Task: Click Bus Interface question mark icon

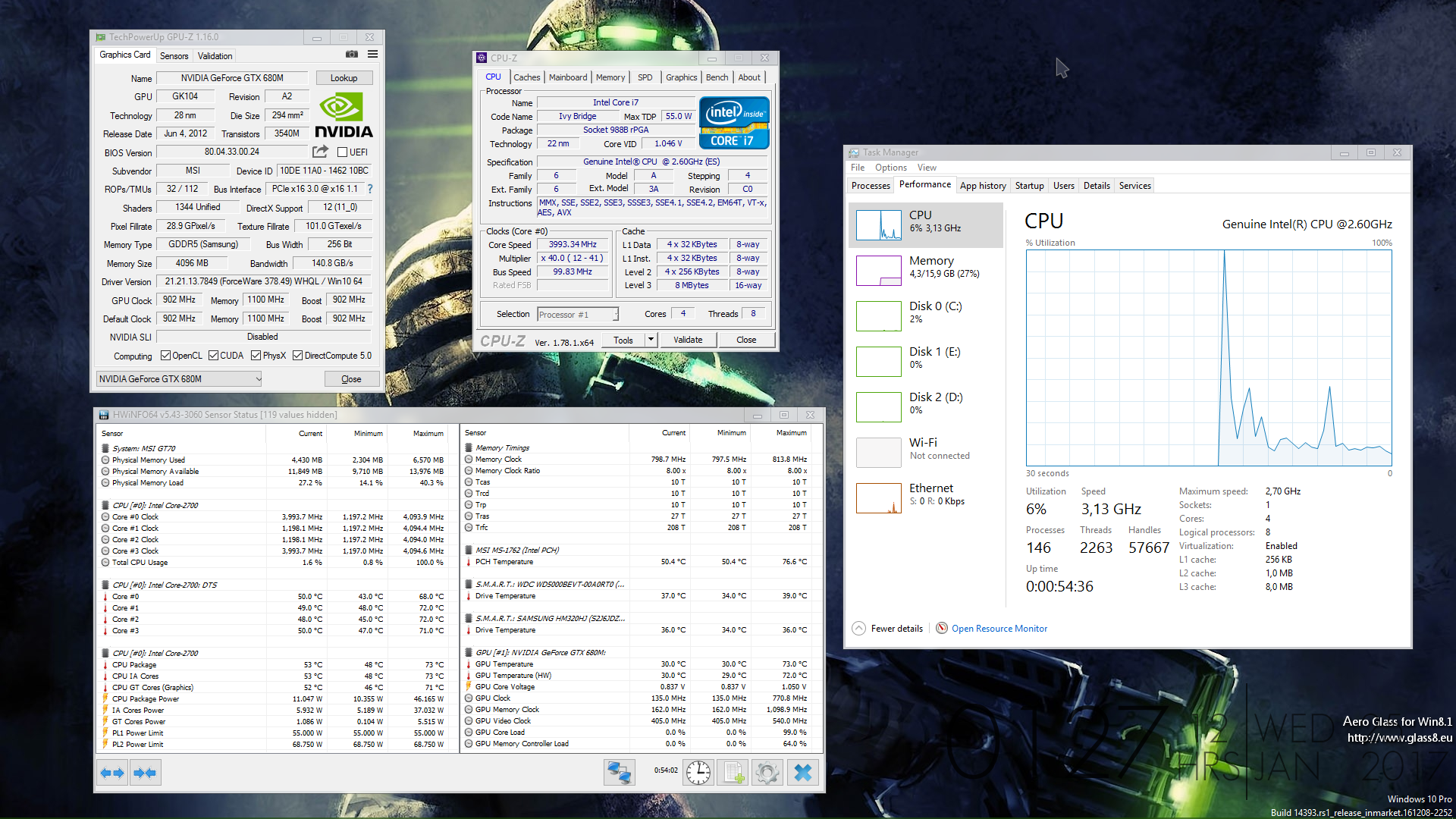Action: coord(370,189)
